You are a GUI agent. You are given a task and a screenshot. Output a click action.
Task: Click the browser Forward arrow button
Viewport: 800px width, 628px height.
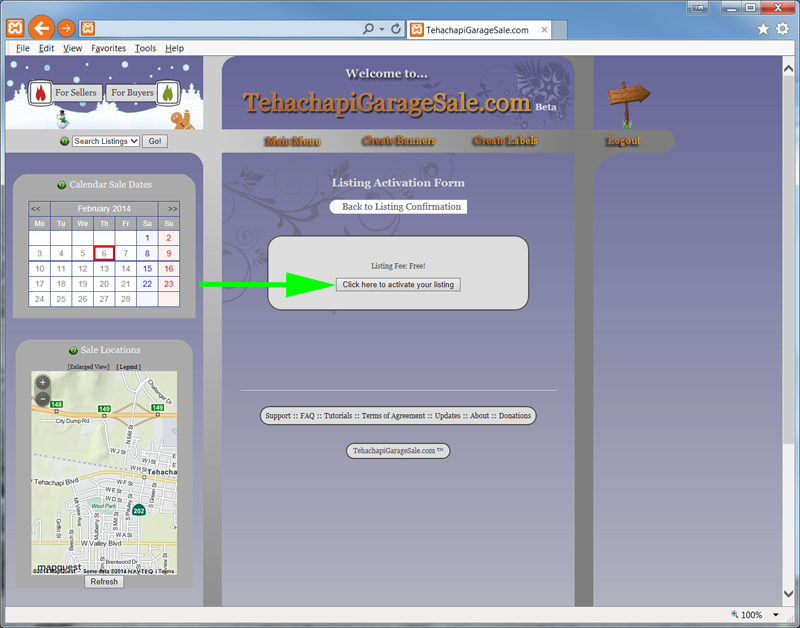66,29
